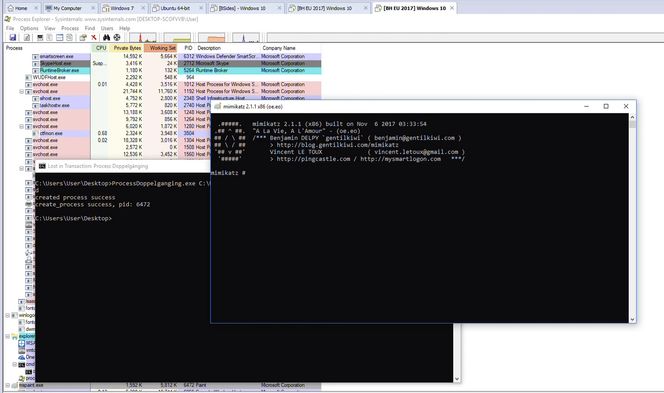
Task: Click the smartscreen.exe process icon
Action: pyautogui.click(x=36, y=56)
